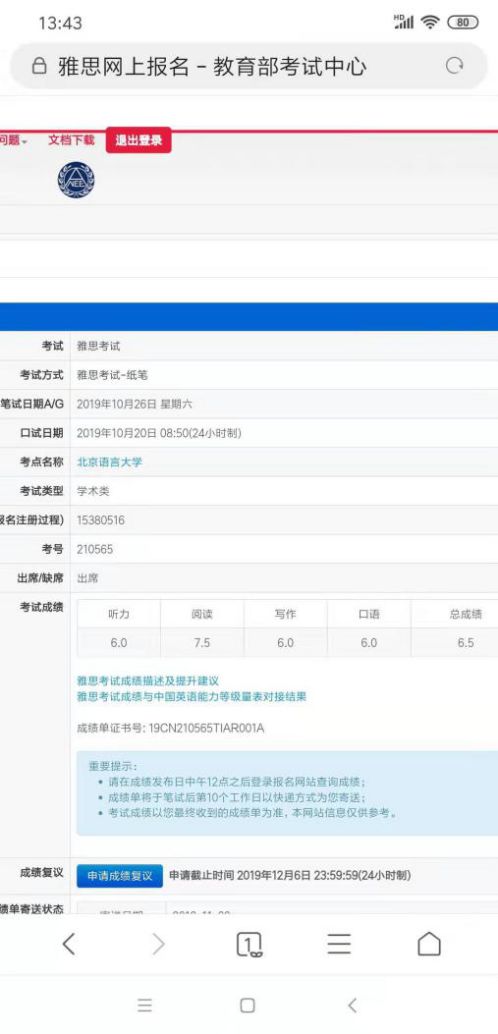The image size is (498, 1034).
Task: Open the browser hamburger menu
Action: tap(339, 944)
